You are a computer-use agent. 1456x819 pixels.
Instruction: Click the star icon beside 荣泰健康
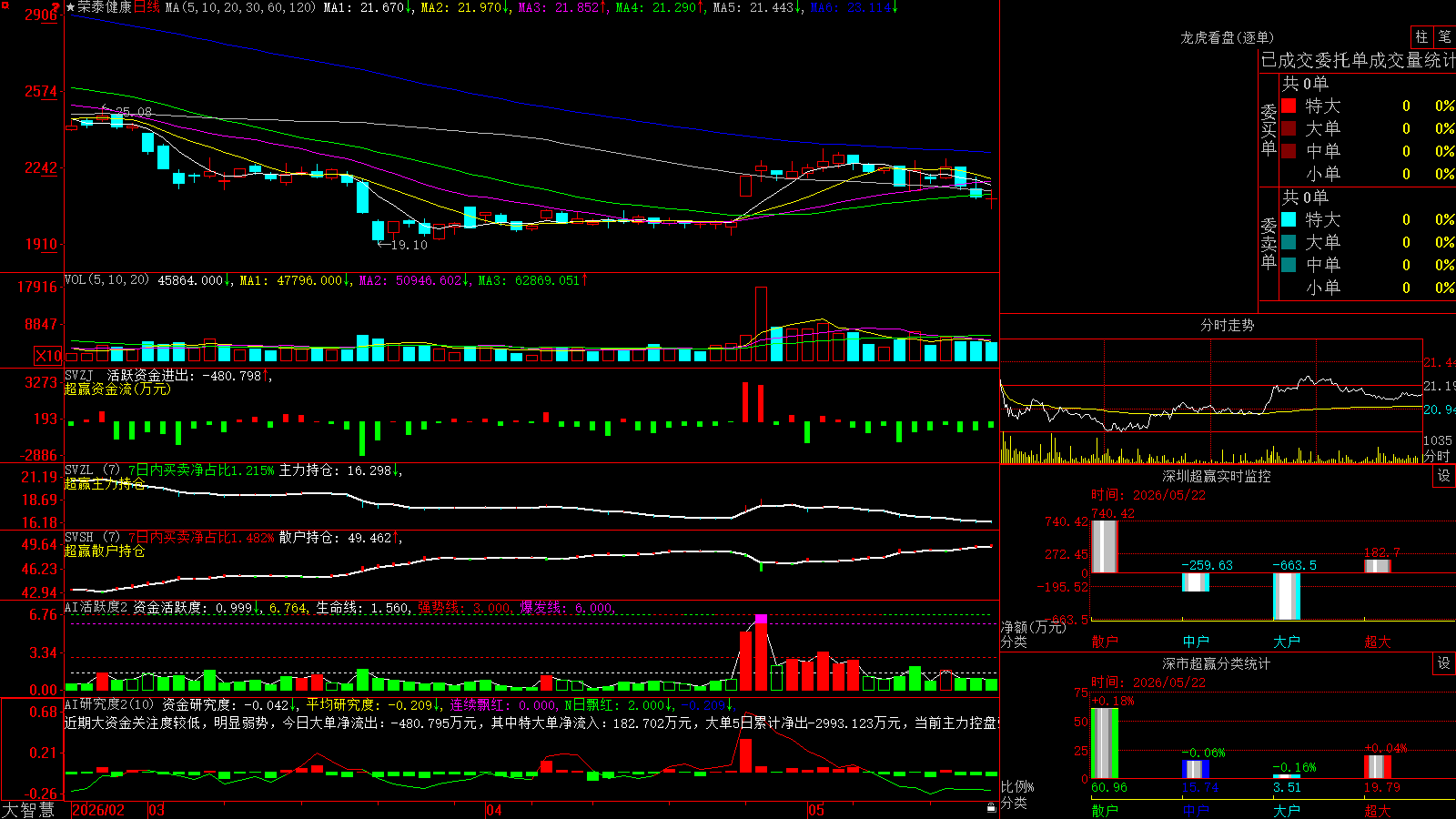tap(71, 7)
